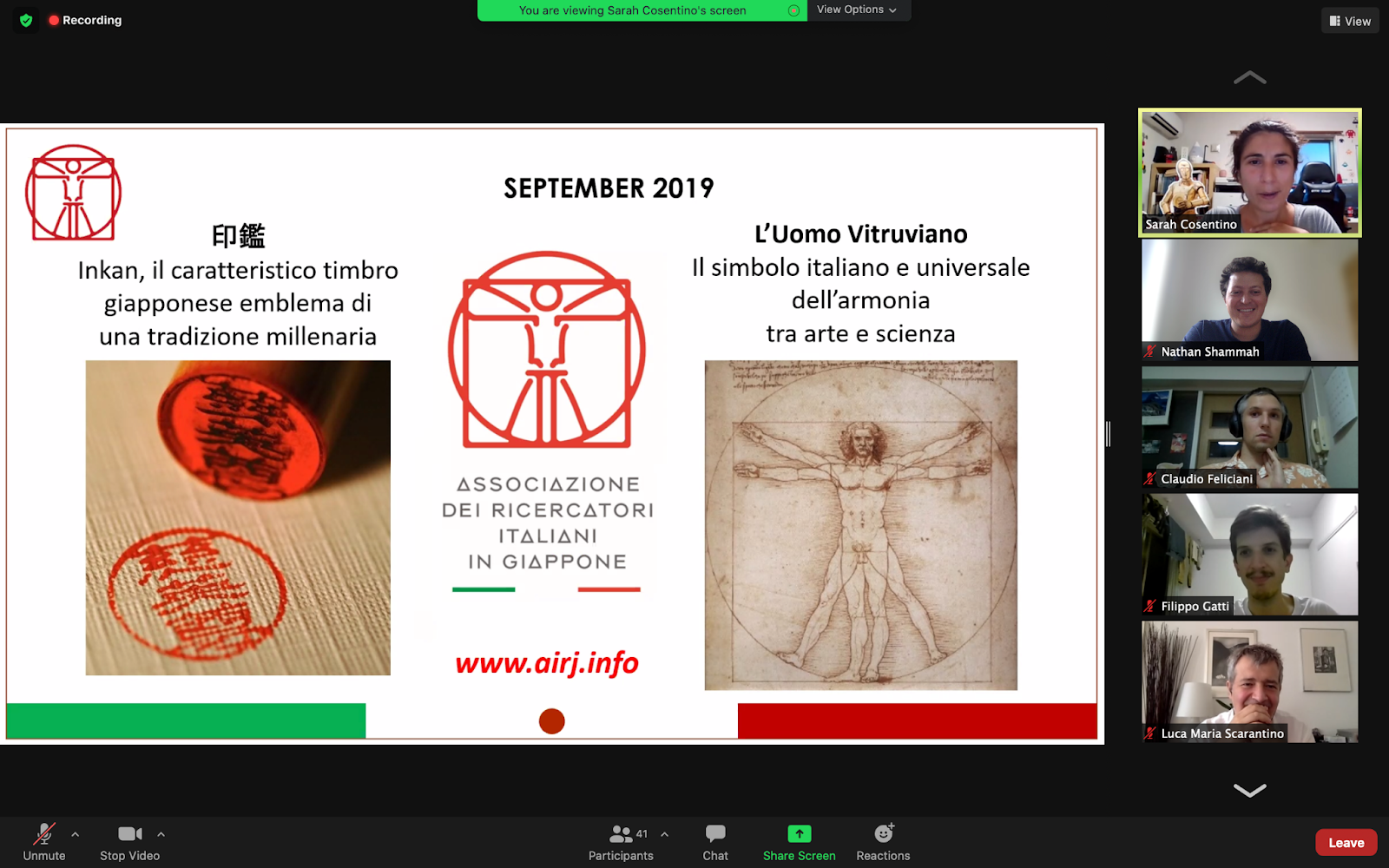Click muted mic icon next to Nathan Shammah
The height and width of the screenshot is (868, 1389).
pos(1150,352)
